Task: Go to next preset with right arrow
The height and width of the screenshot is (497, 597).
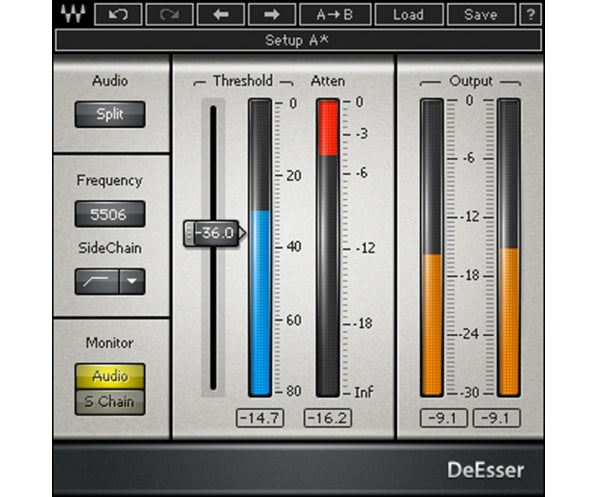Action: point(272,14)
